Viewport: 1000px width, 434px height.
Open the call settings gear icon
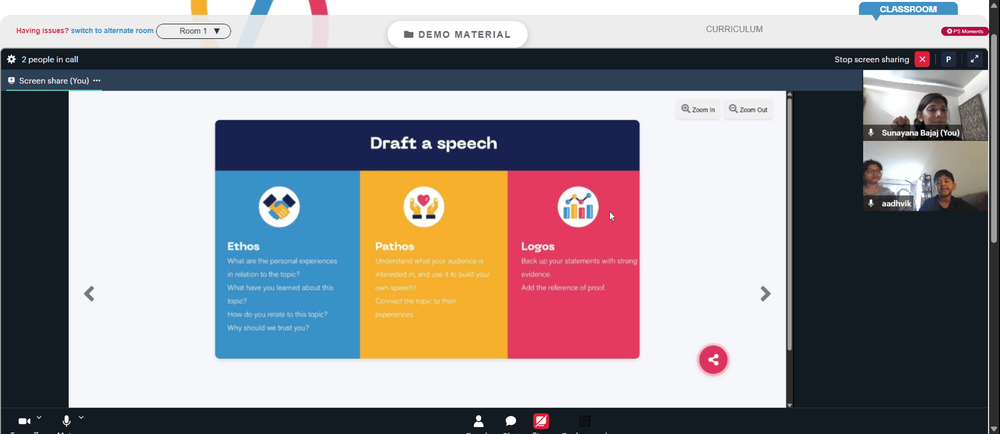(x=11, y=59)
